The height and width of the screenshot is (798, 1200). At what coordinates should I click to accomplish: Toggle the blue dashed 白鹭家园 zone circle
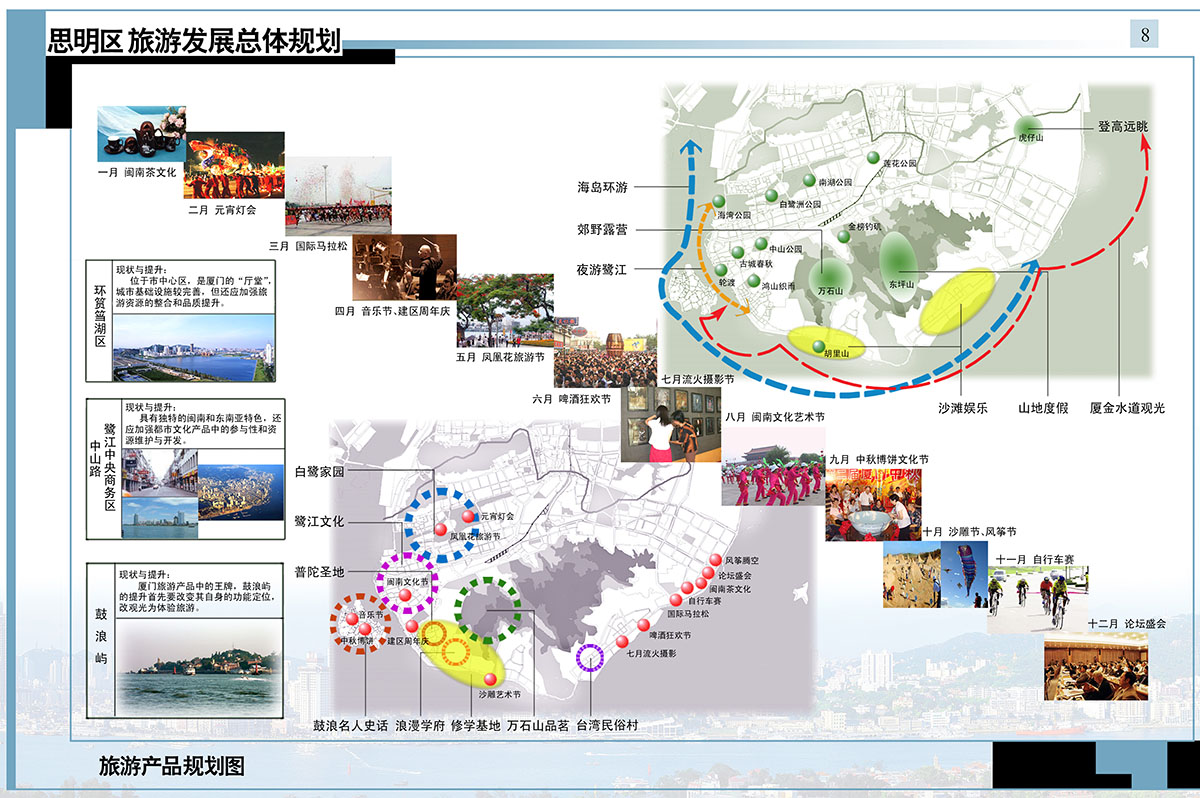tap(440, 522)
